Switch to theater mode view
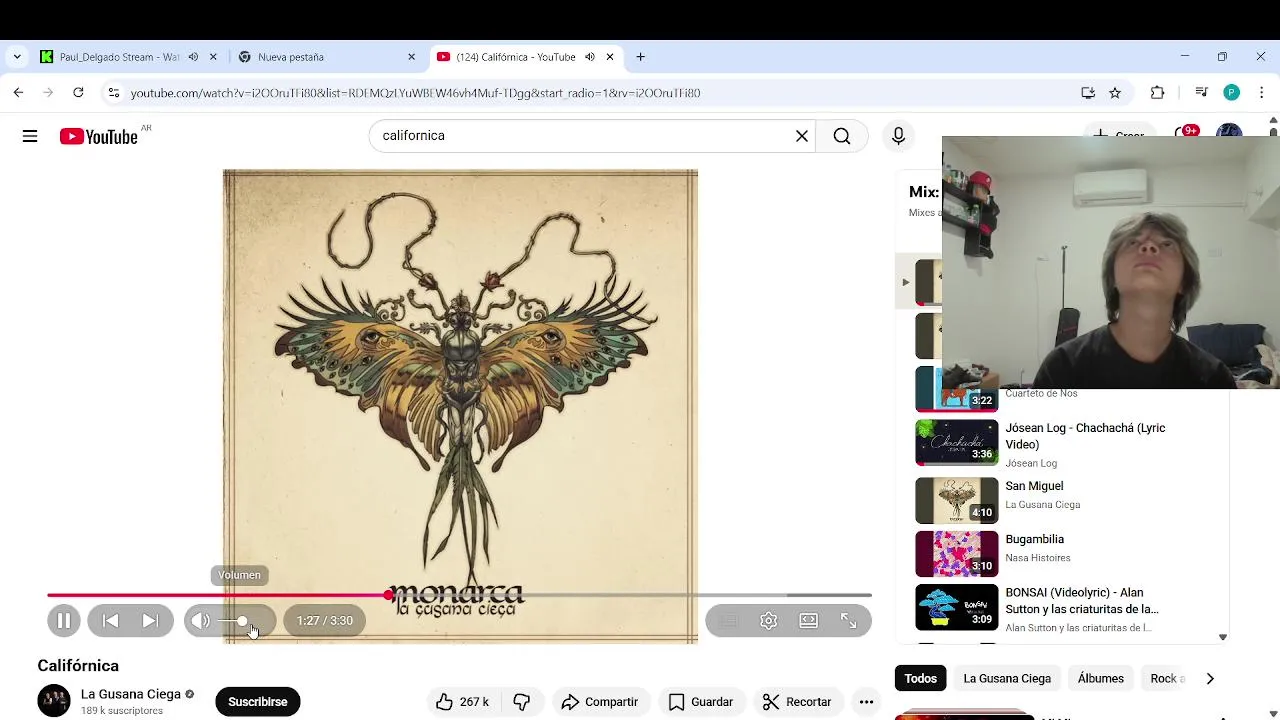The height and width of the screenshot is (720, 1280). tap(808, 621)
